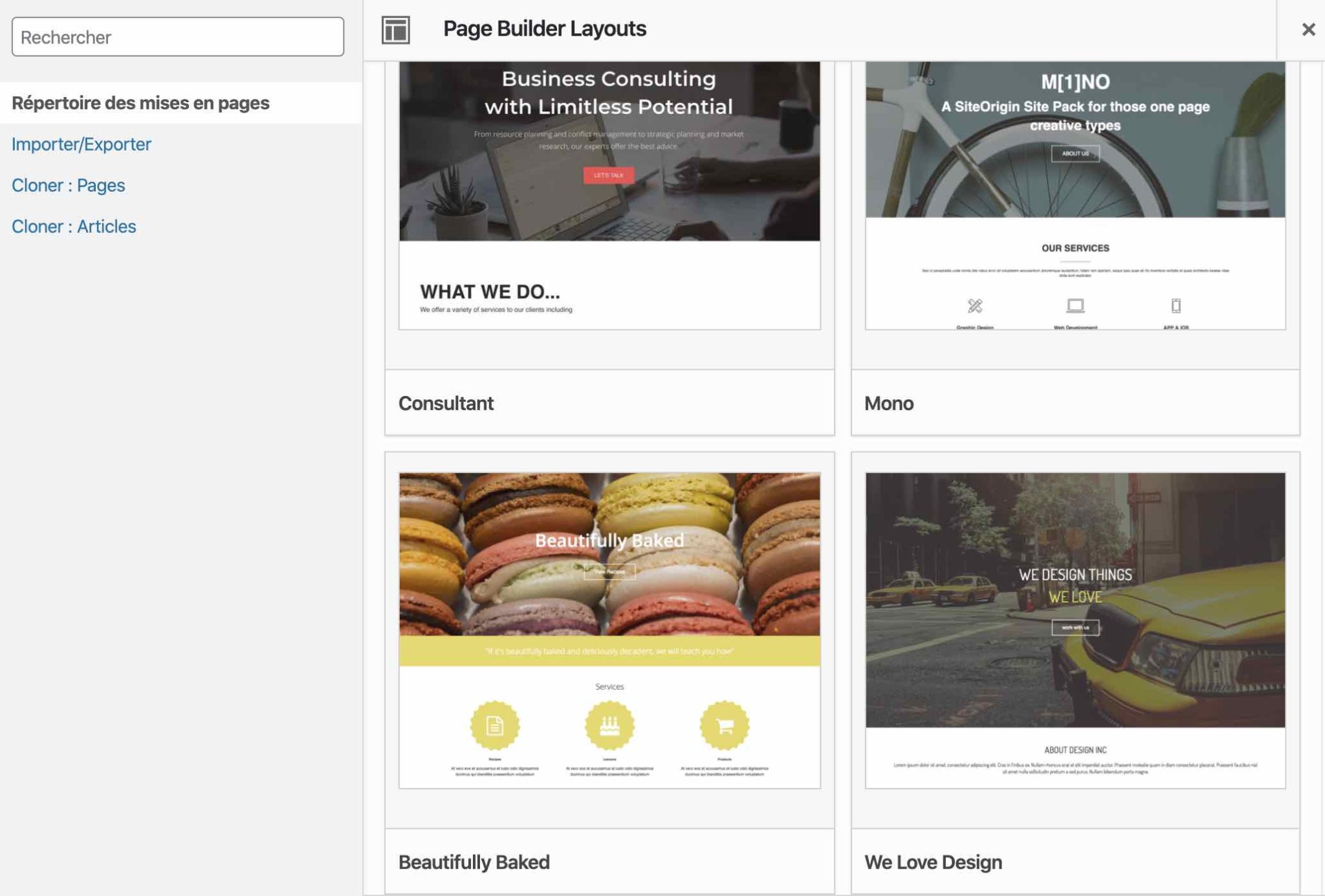Select the Mono layout thumbnail

pyautogui.click(x=1075, y=194)
